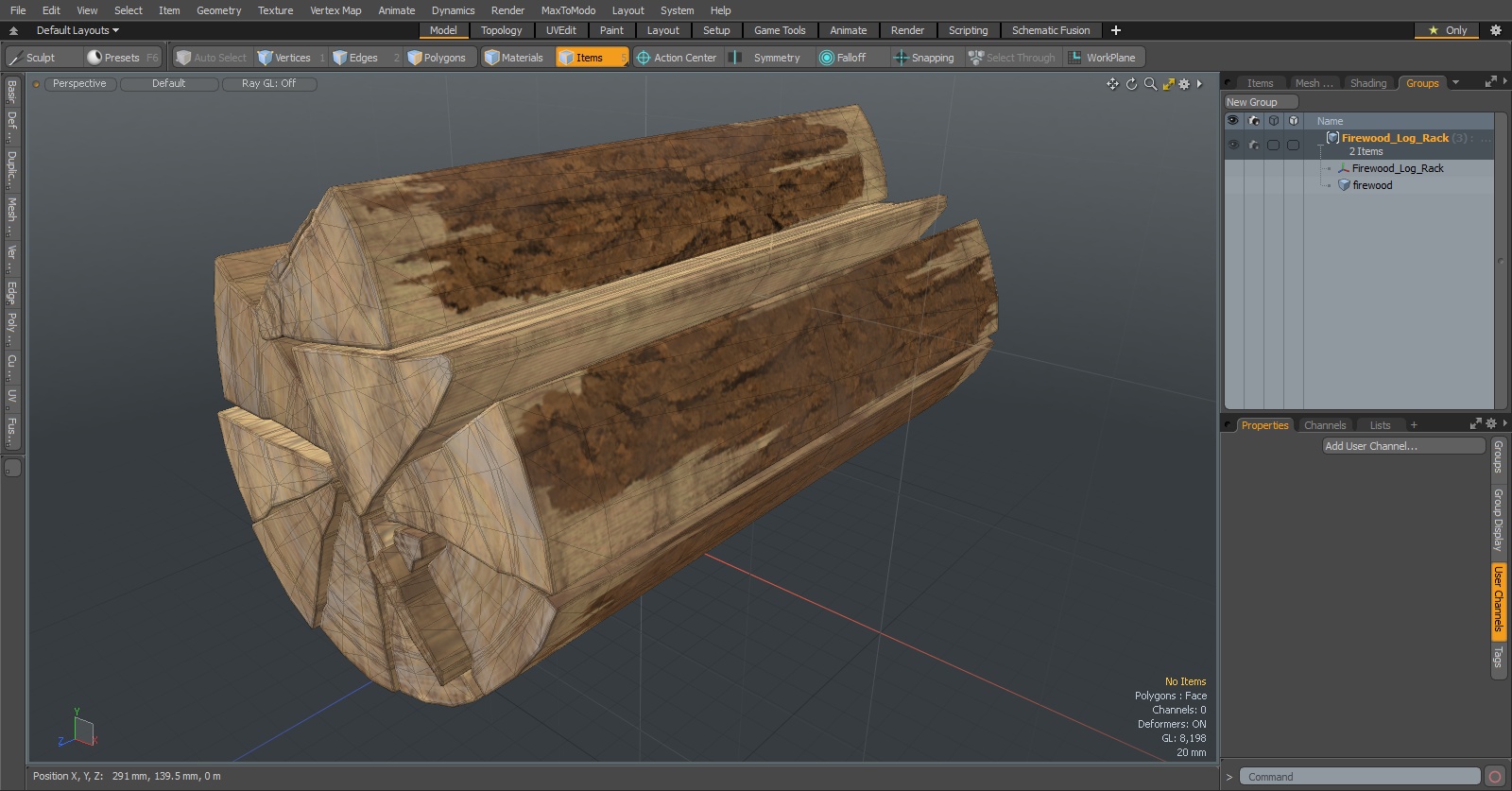Switch to Materials selection mode
This screenshot has height=791, width=1512.
point(516,58)
